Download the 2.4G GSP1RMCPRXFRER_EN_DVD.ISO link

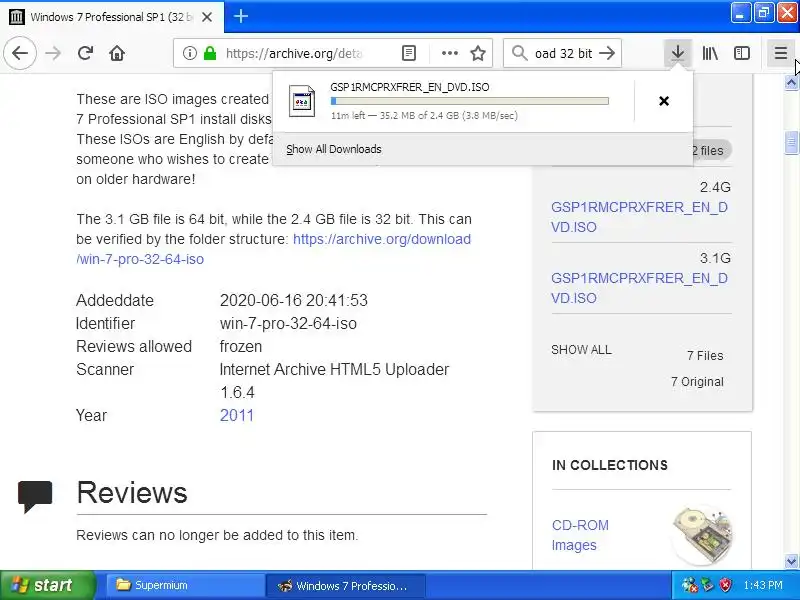click(639, 217)
